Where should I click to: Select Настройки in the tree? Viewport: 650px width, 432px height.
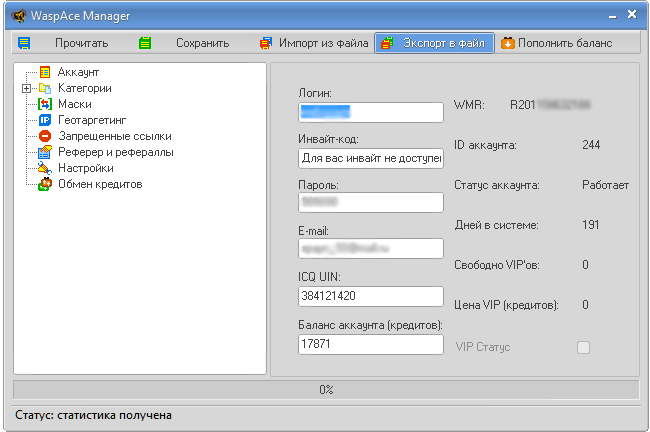85,168
